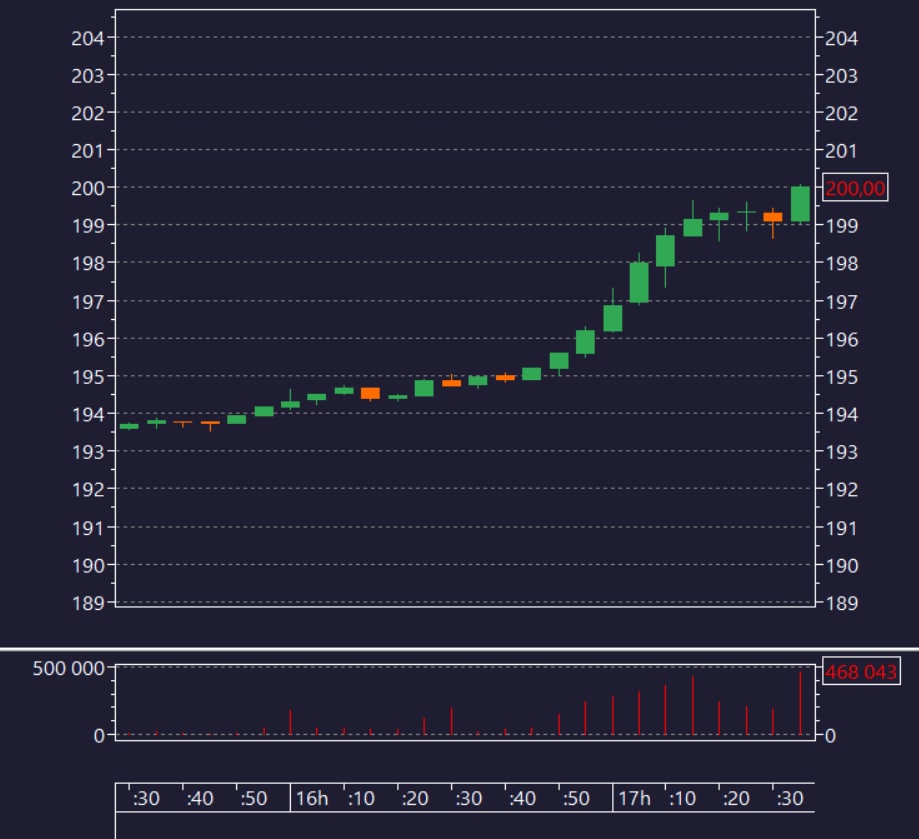Click the 204 label on the left price axis
The height and width of the screenshot is (839, 919).
pyautogui.click(x=87, y=38)
